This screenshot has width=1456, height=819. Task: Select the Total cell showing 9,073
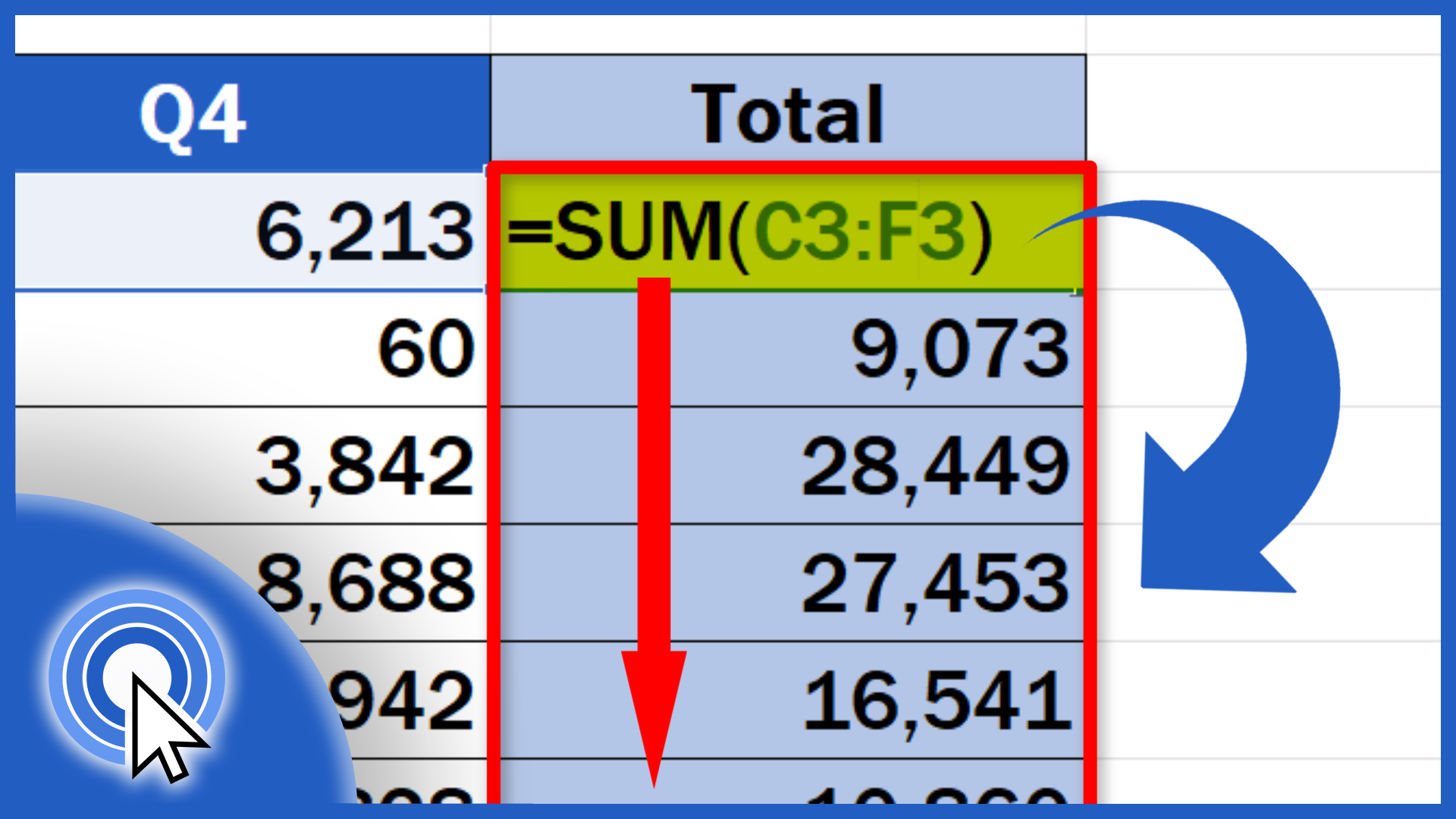coord(788,349)
